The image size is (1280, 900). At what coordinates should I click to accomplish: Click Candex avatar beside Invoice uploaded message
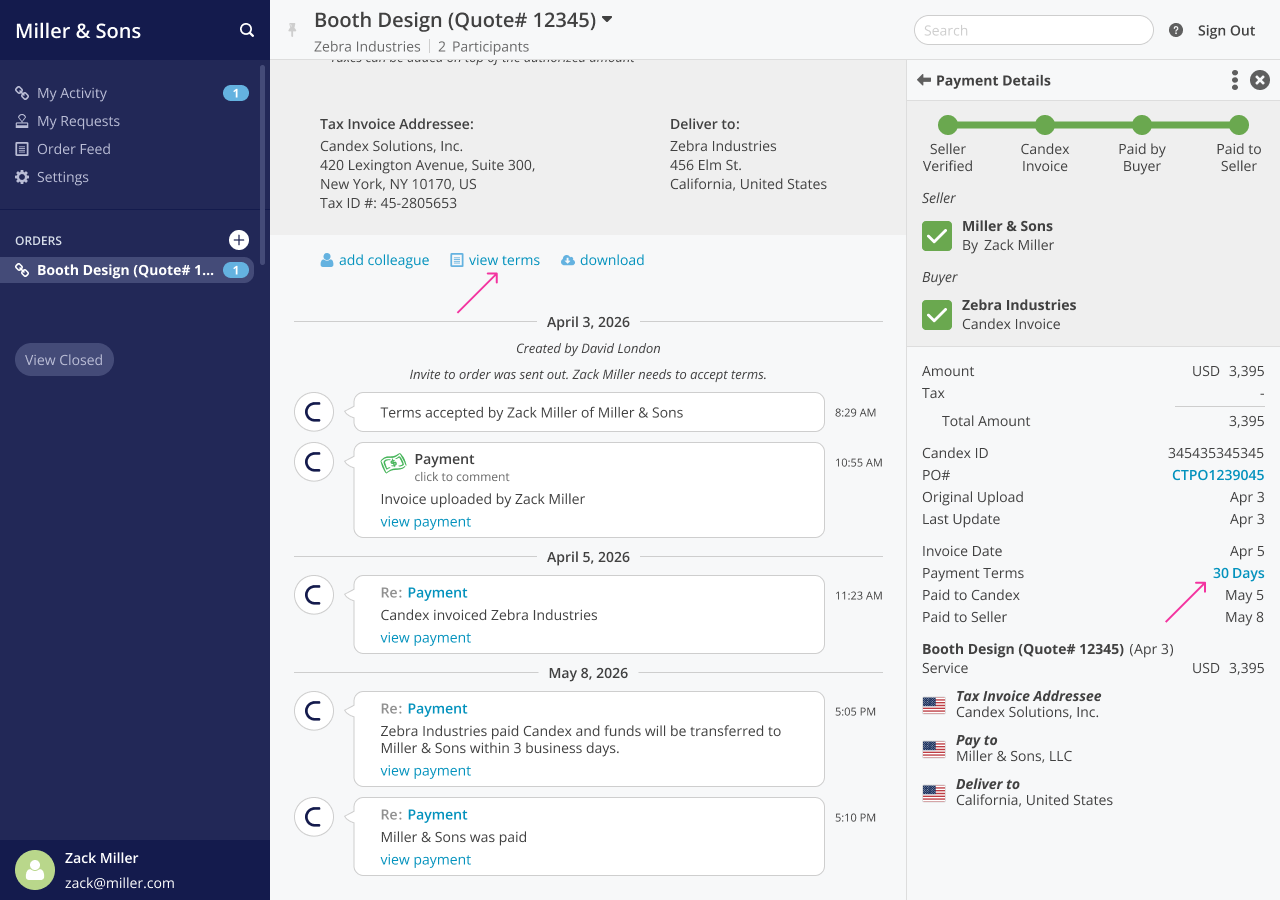tap(314, 462)
